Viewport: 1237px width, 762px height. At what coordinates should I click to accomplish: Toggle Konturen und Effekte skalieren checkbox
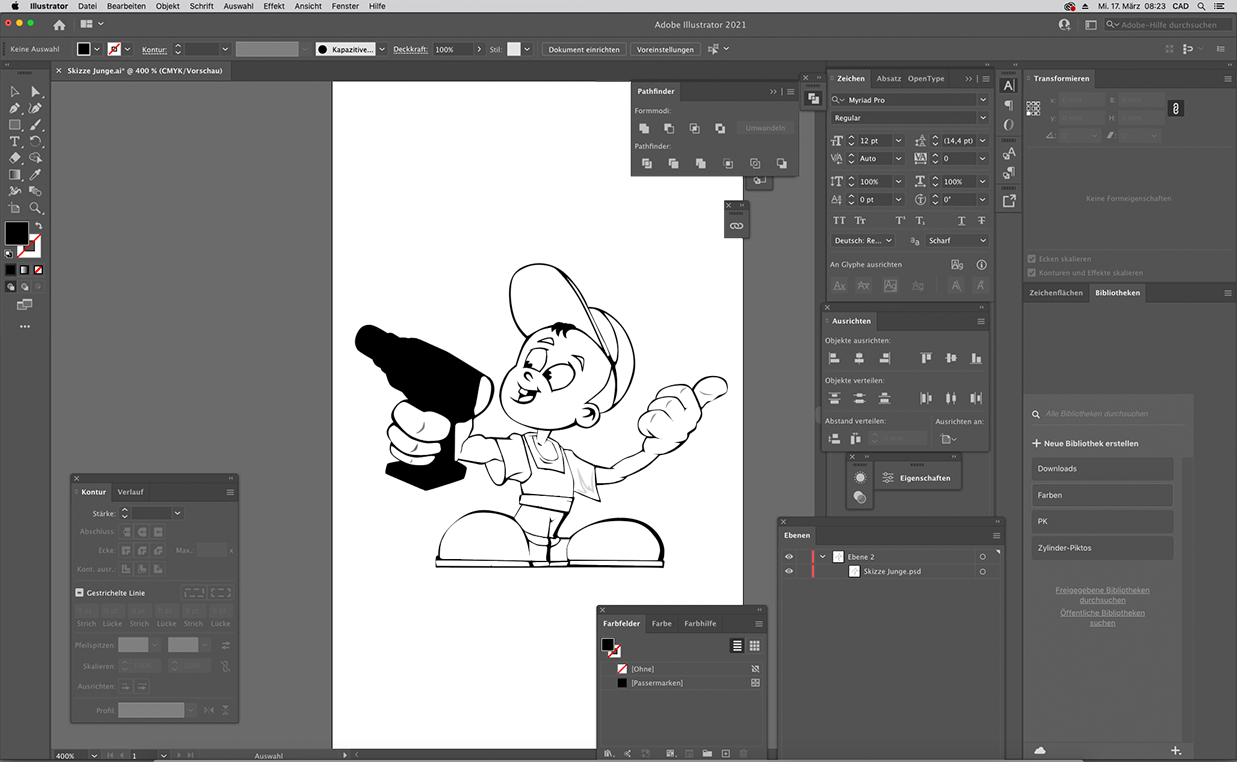(x=1033, y=272)
